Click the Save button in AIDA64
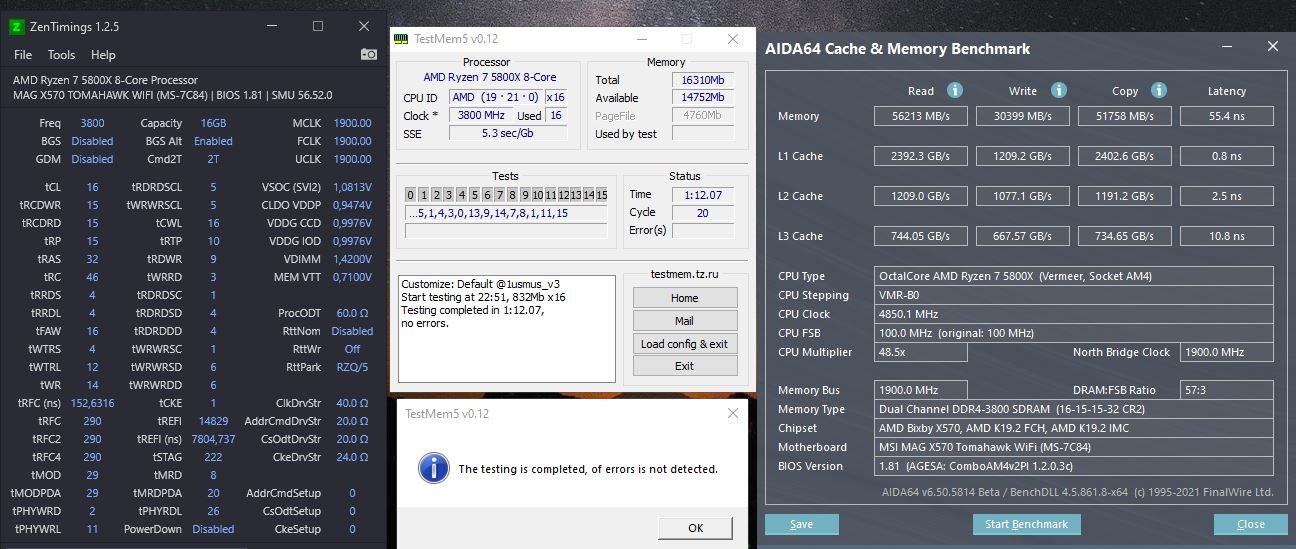Screen dimensions: 1296x549 click(x=802, y=524)
